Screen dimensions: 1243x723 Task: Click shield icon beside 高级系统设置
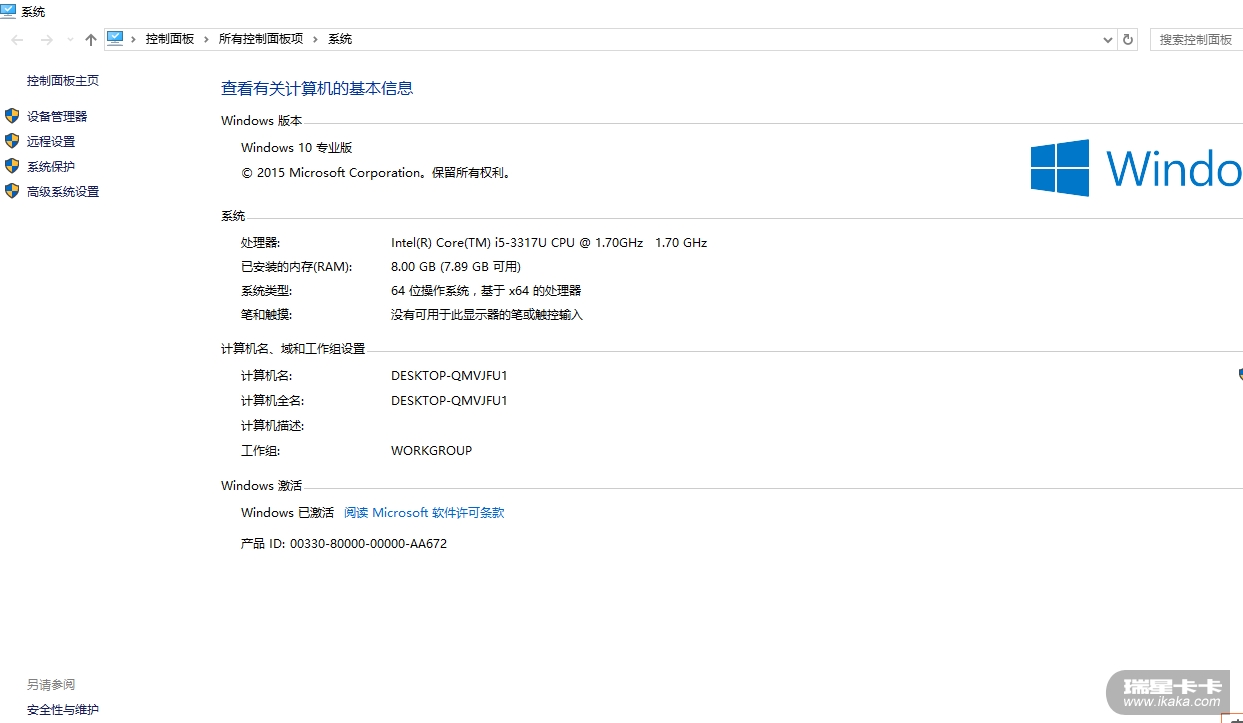pyautogui.click(x=12, y=191)
